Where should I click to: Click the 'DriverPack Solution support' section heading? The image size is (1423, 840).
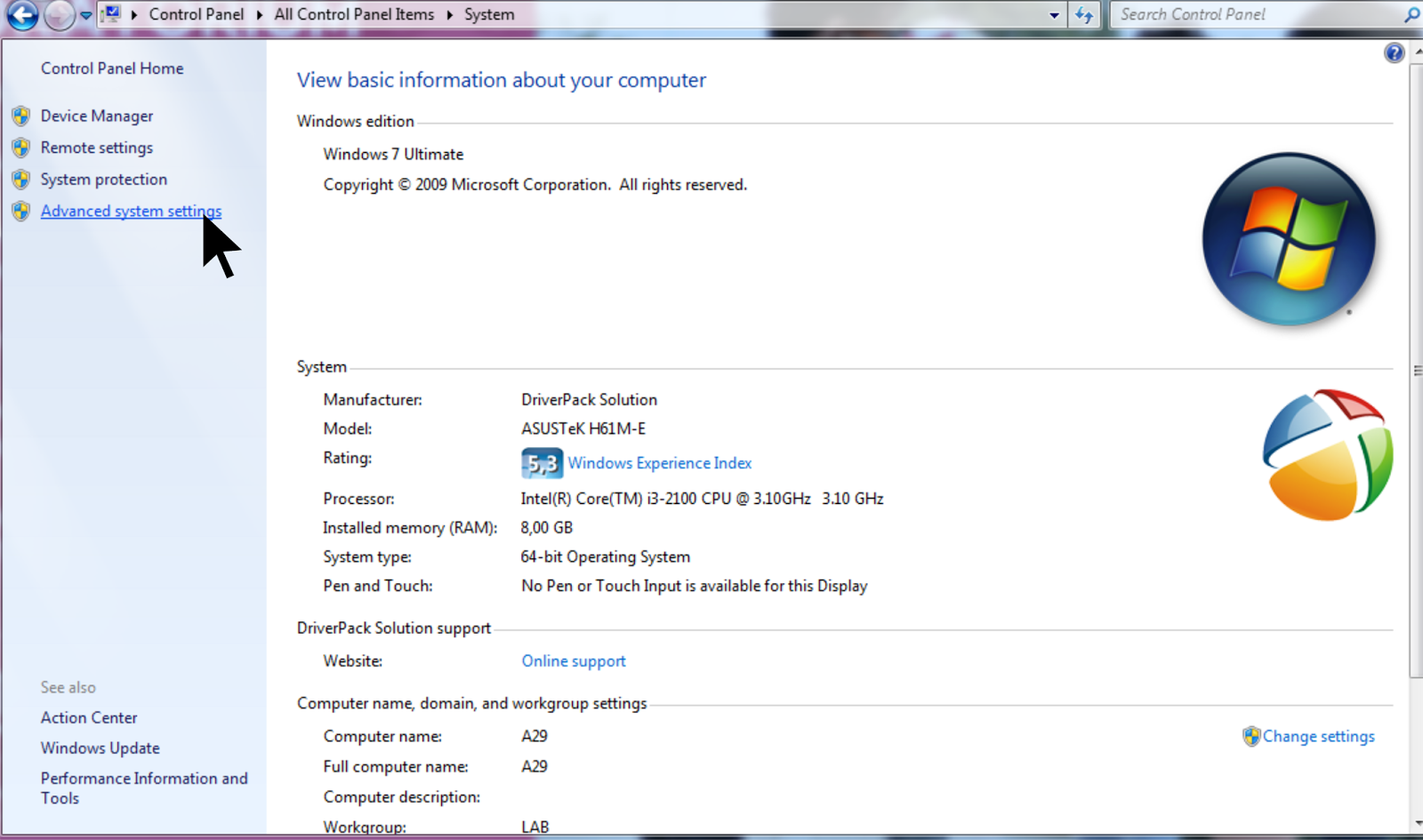pyautogui.click(x=394, y=628)
